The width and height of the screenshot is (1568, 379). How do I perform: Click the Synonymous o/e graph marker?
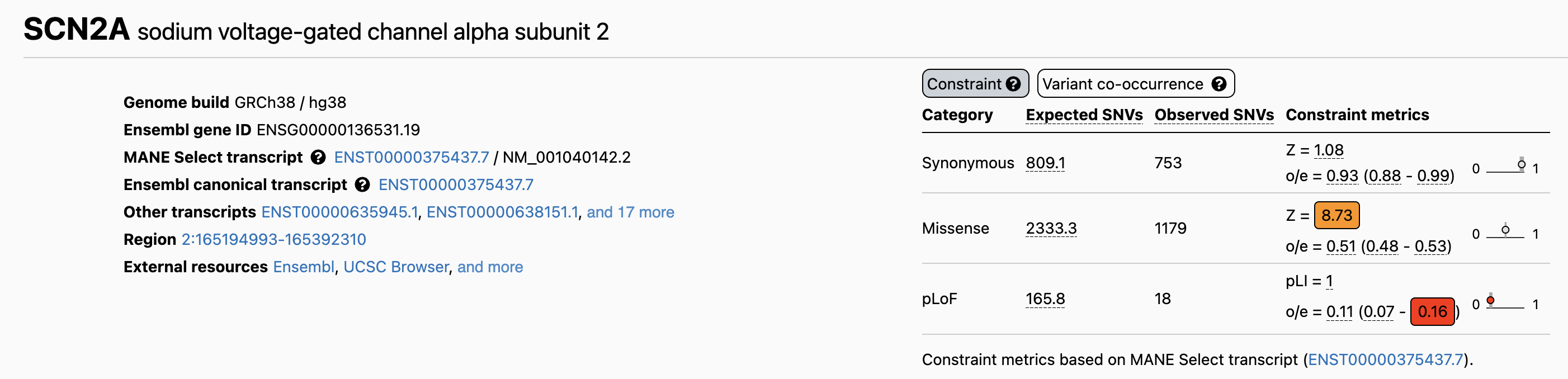click(1521, 164)
